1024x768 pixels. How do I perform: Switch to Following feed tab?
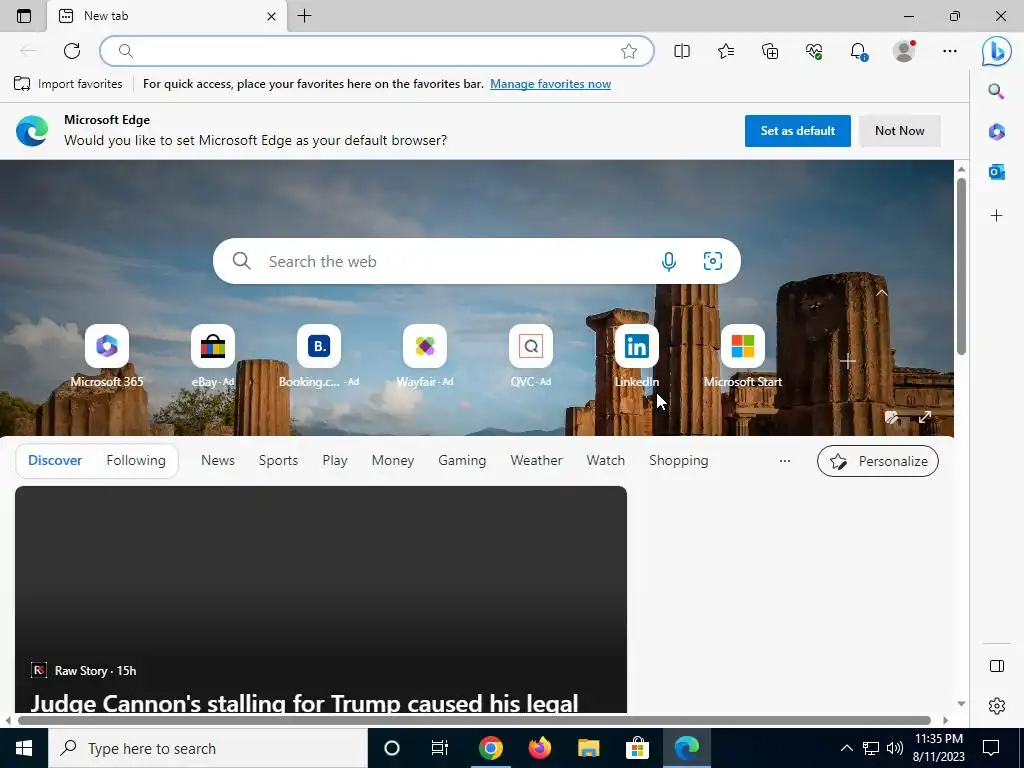tap(136, 460)
